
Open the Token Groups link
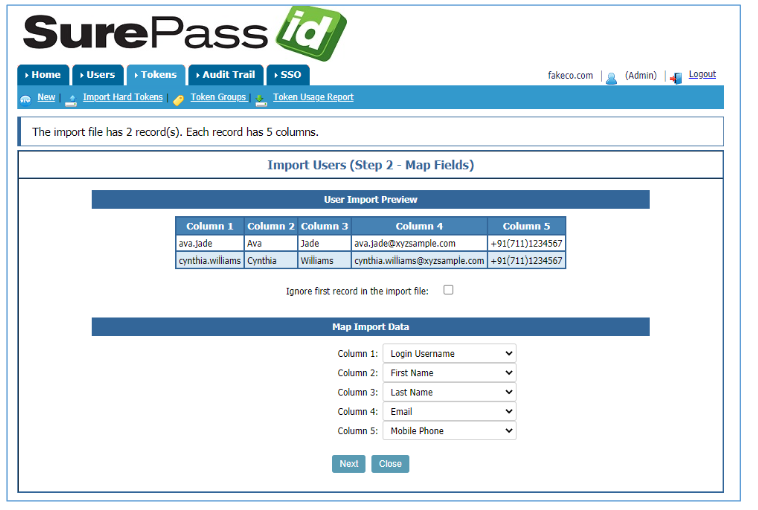(219, 97)
